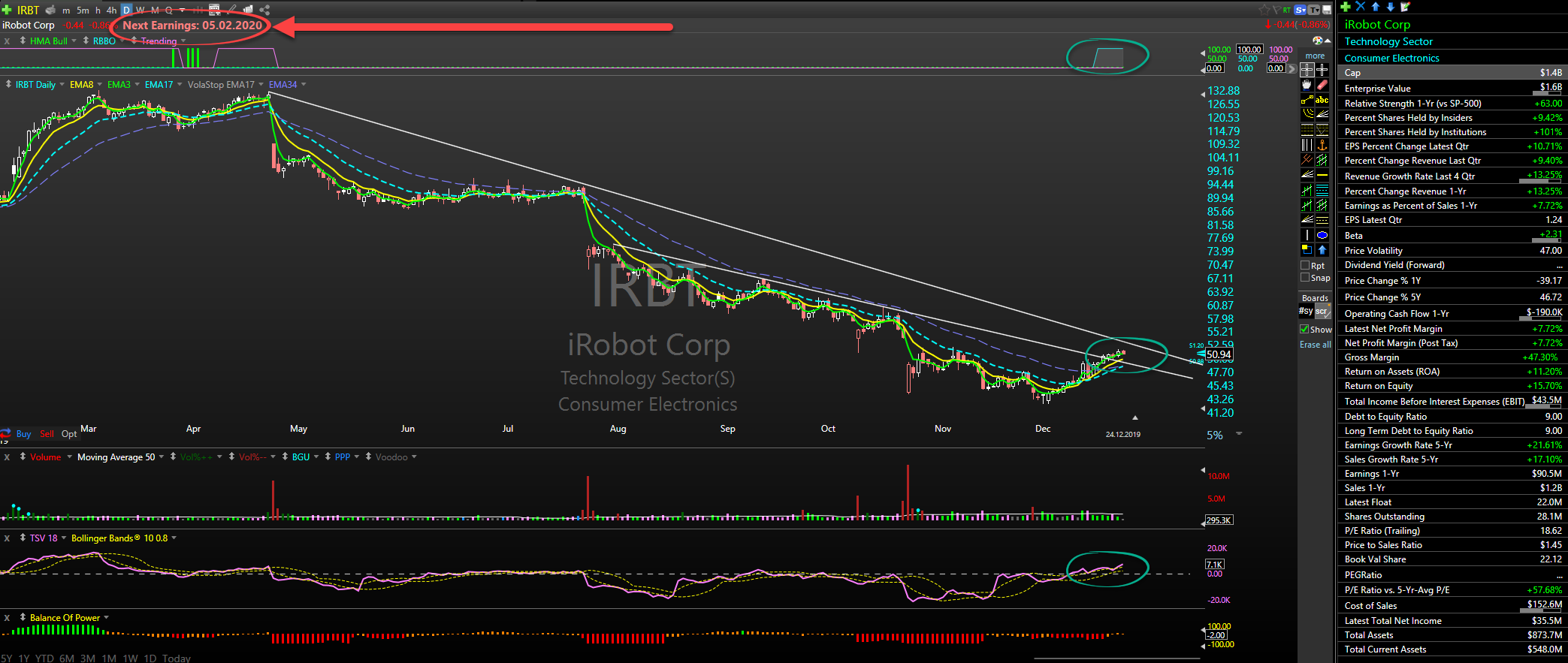Switch to the 4h timeframe
Screen dimensions: 1568x663
(111, 10)
